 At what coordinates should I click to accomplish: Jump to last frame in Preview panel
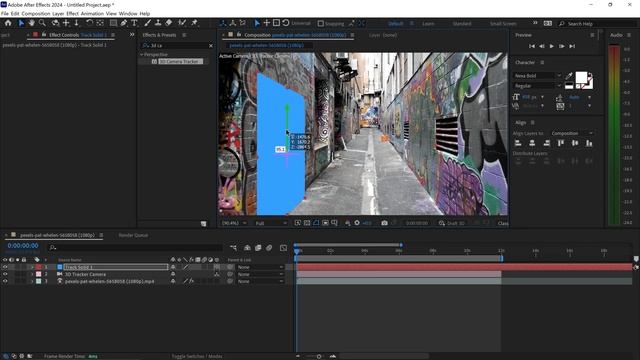572,47
